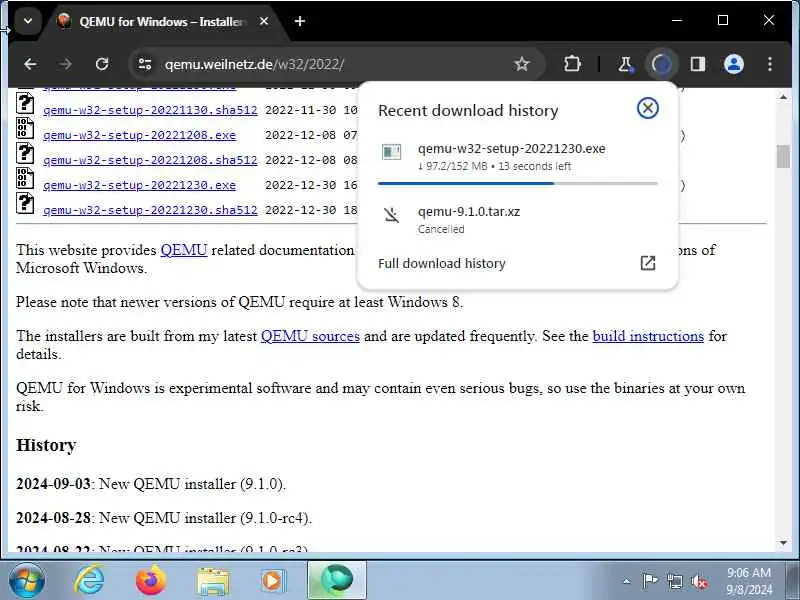The image size is (800, 600).
Task: Click the page scrollbar down arrow
Action: (x=783, y=543)
